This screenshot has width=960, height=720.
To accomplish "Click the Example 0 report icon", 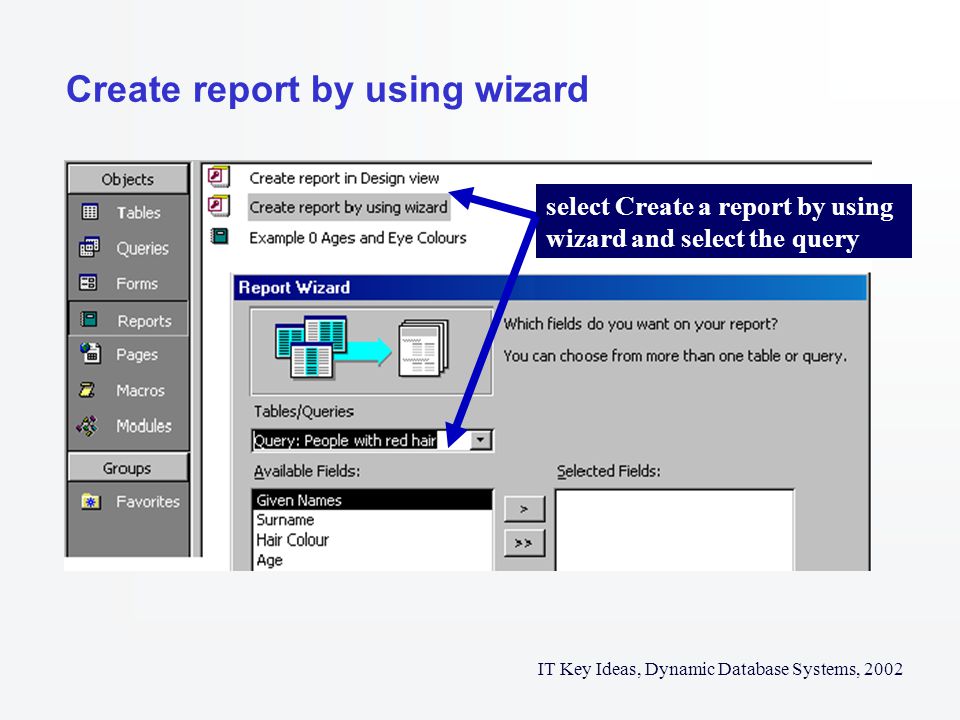I will coord(219,236).
